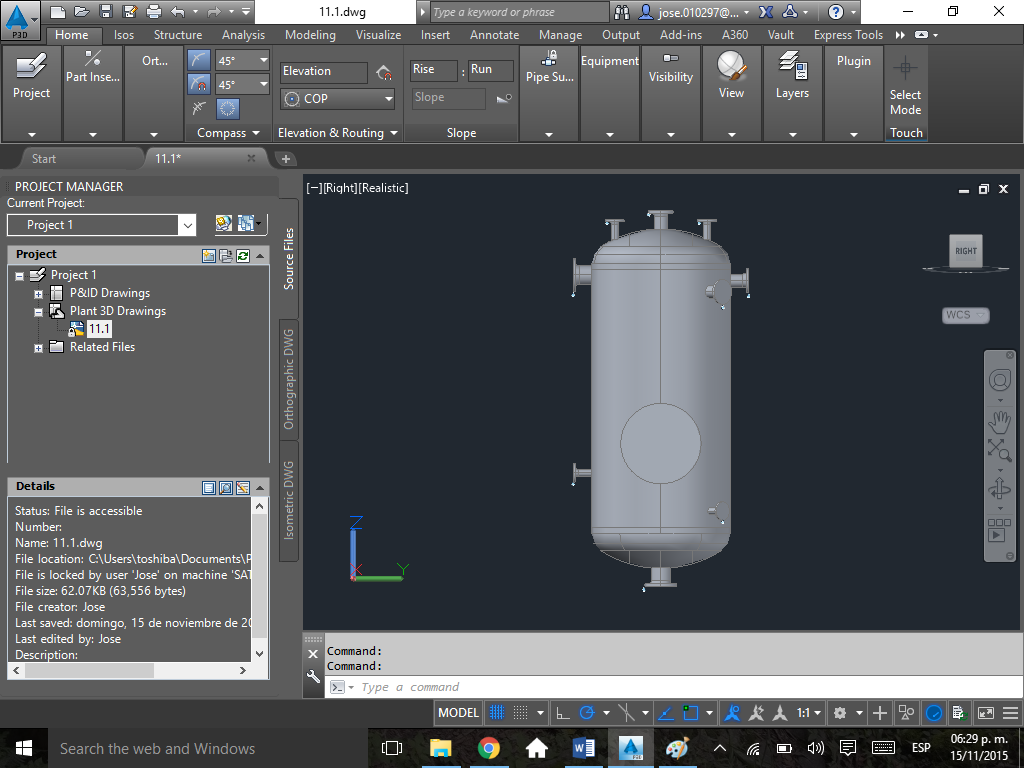1024x768 pixels.
Task: Select the 11.1 drawing in project tree
Action: pos(99,328)
